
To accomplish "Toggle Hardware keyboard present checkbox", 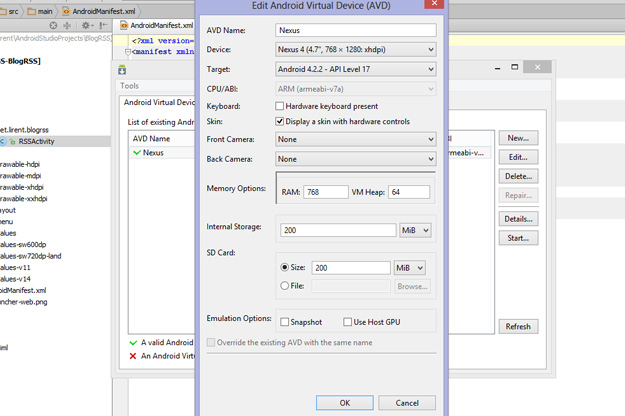I will click(279, 106).
